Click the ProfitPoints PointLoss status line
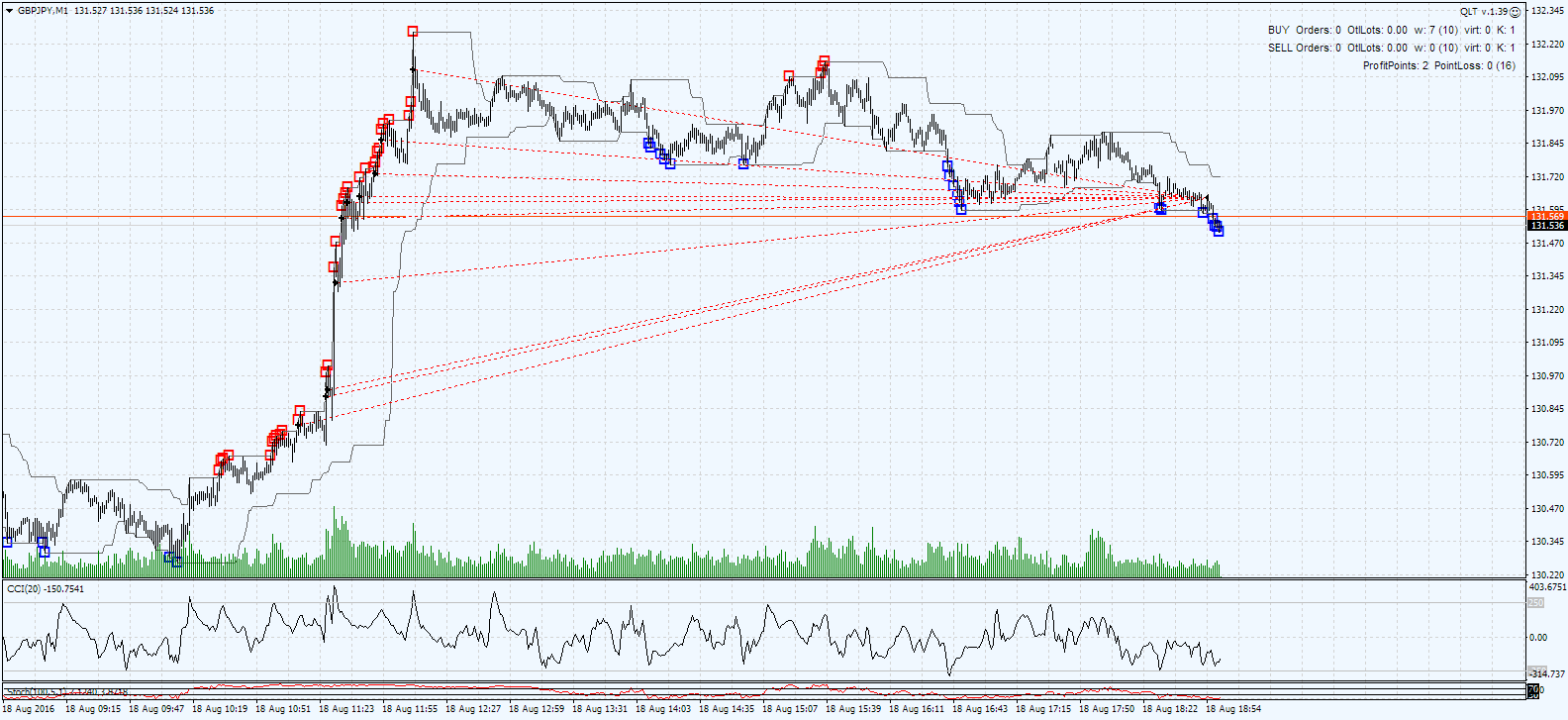This screenshot has height=720, width=1568. click(x=1439, y=65)
